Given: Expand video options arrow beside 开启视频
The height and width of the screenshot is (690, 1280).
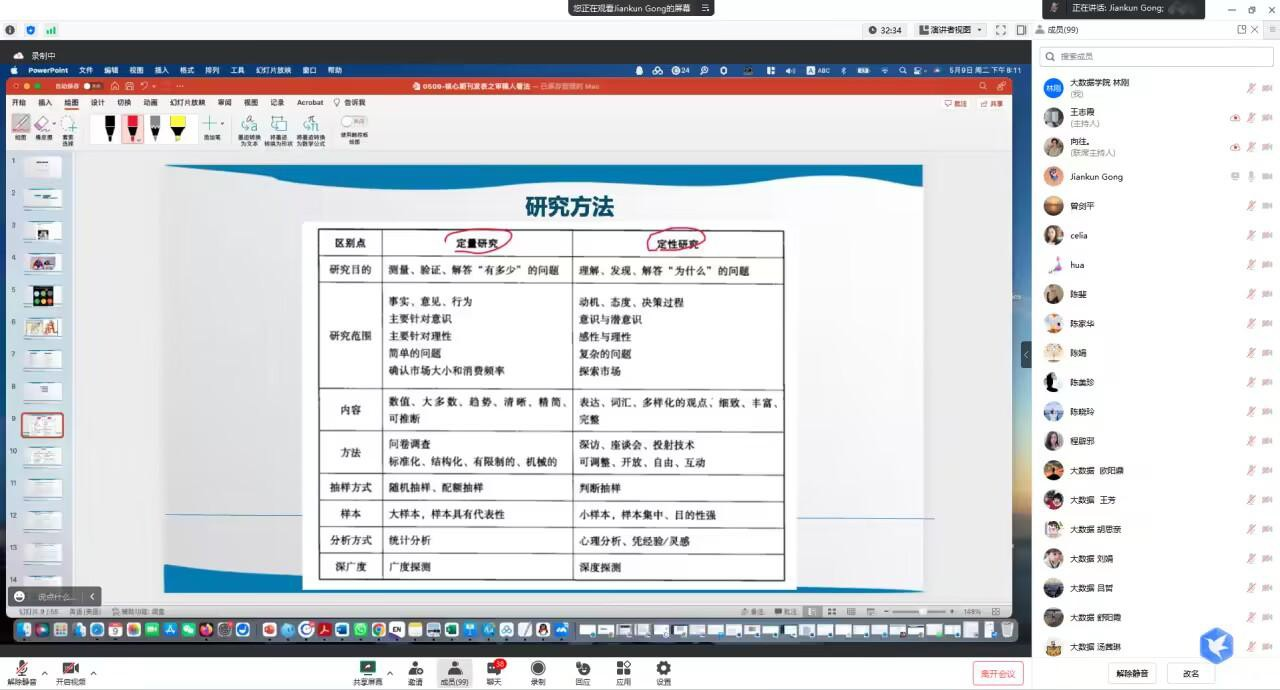Looking at the screenshot, I should coord(94,672).
